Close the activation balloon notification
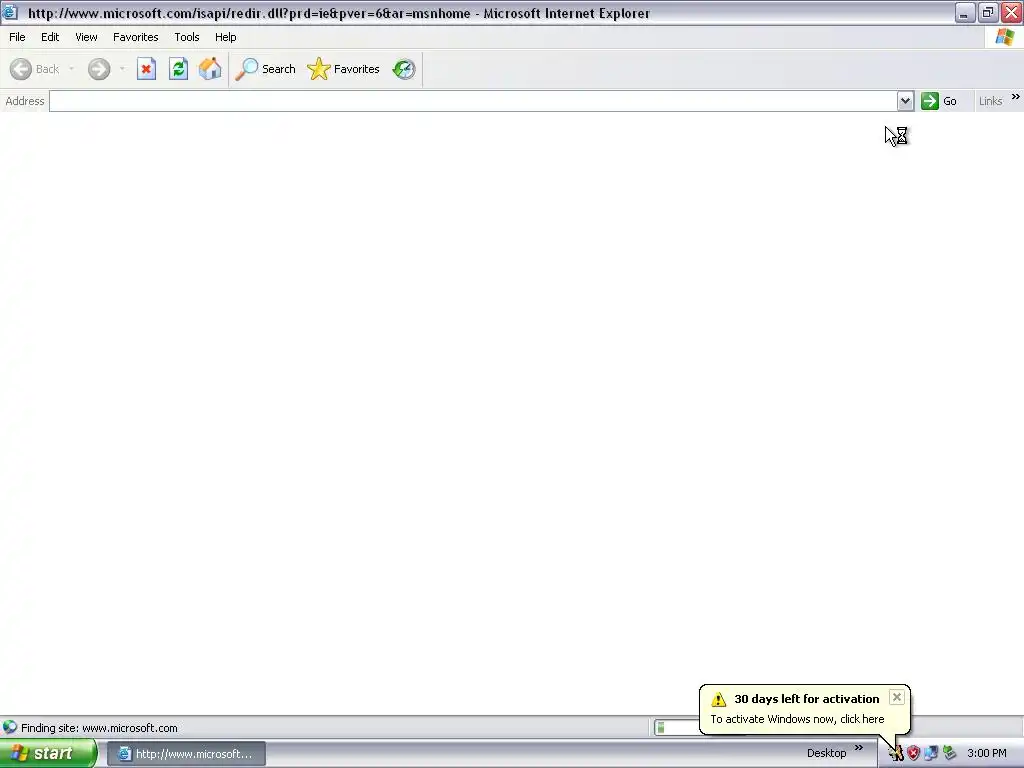 tap(897, 697)
